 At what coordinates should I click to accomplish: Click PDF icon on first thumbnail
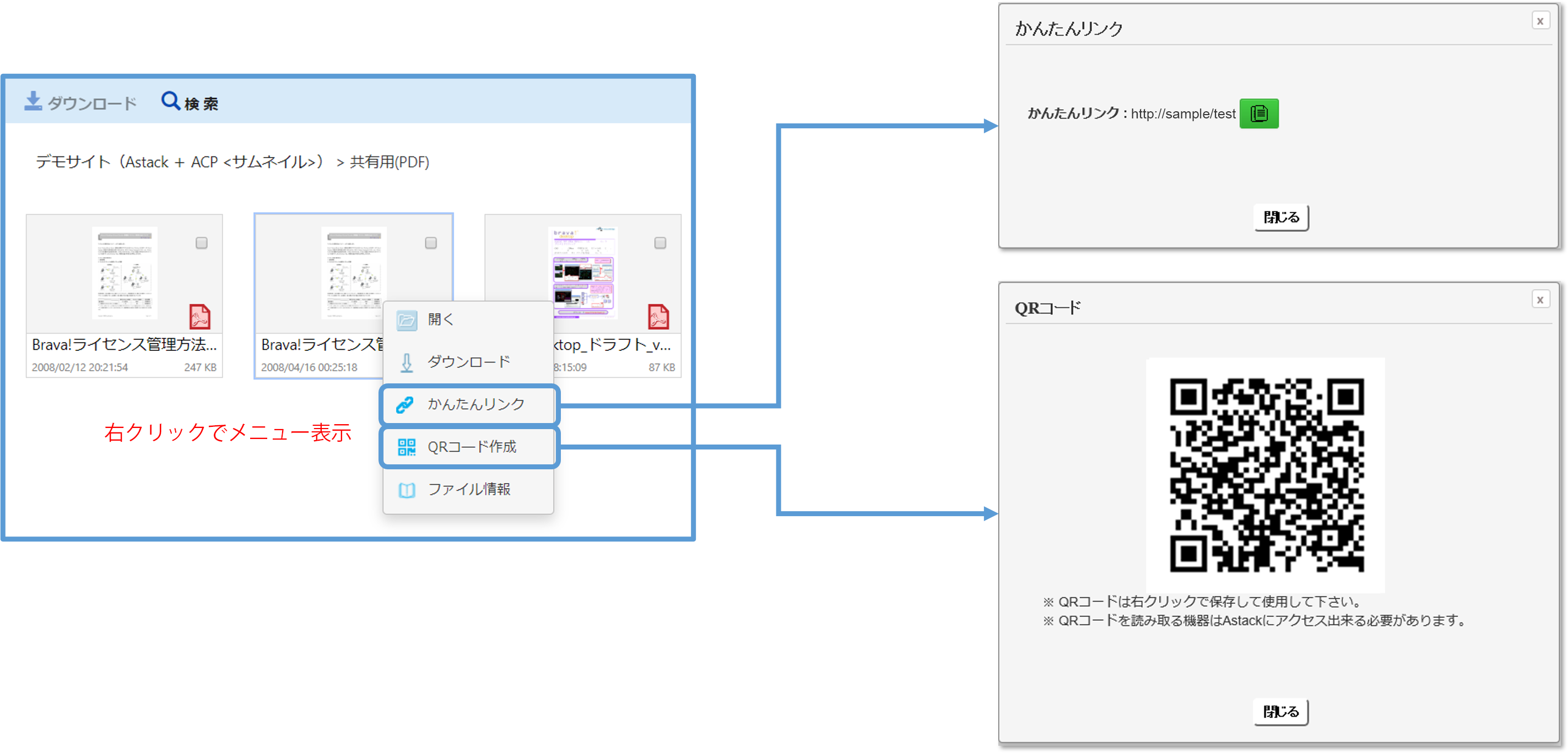pos(199,317)
